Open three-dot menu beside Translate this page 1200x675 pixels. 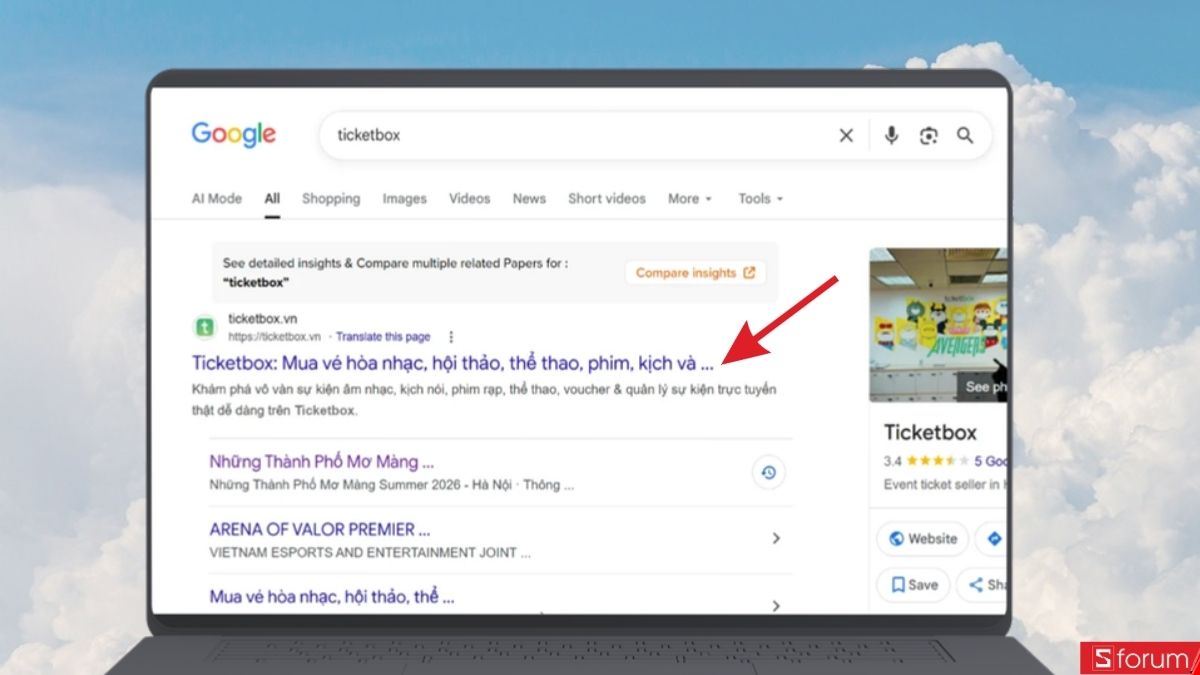(x=451, y=337)
